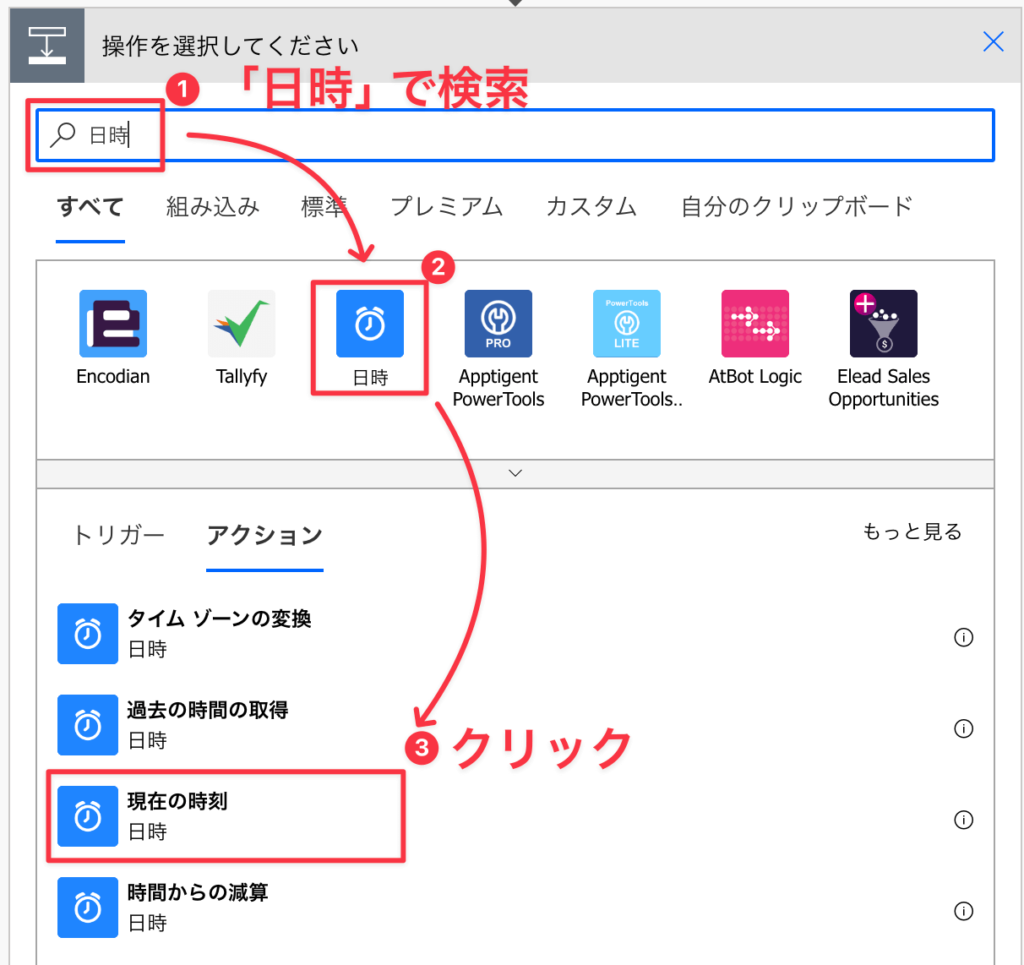Screen dimensions: 1024x965
Task: Select the Tallyfy connector icon
Action: pyautogui.click(x=242, y=323)
